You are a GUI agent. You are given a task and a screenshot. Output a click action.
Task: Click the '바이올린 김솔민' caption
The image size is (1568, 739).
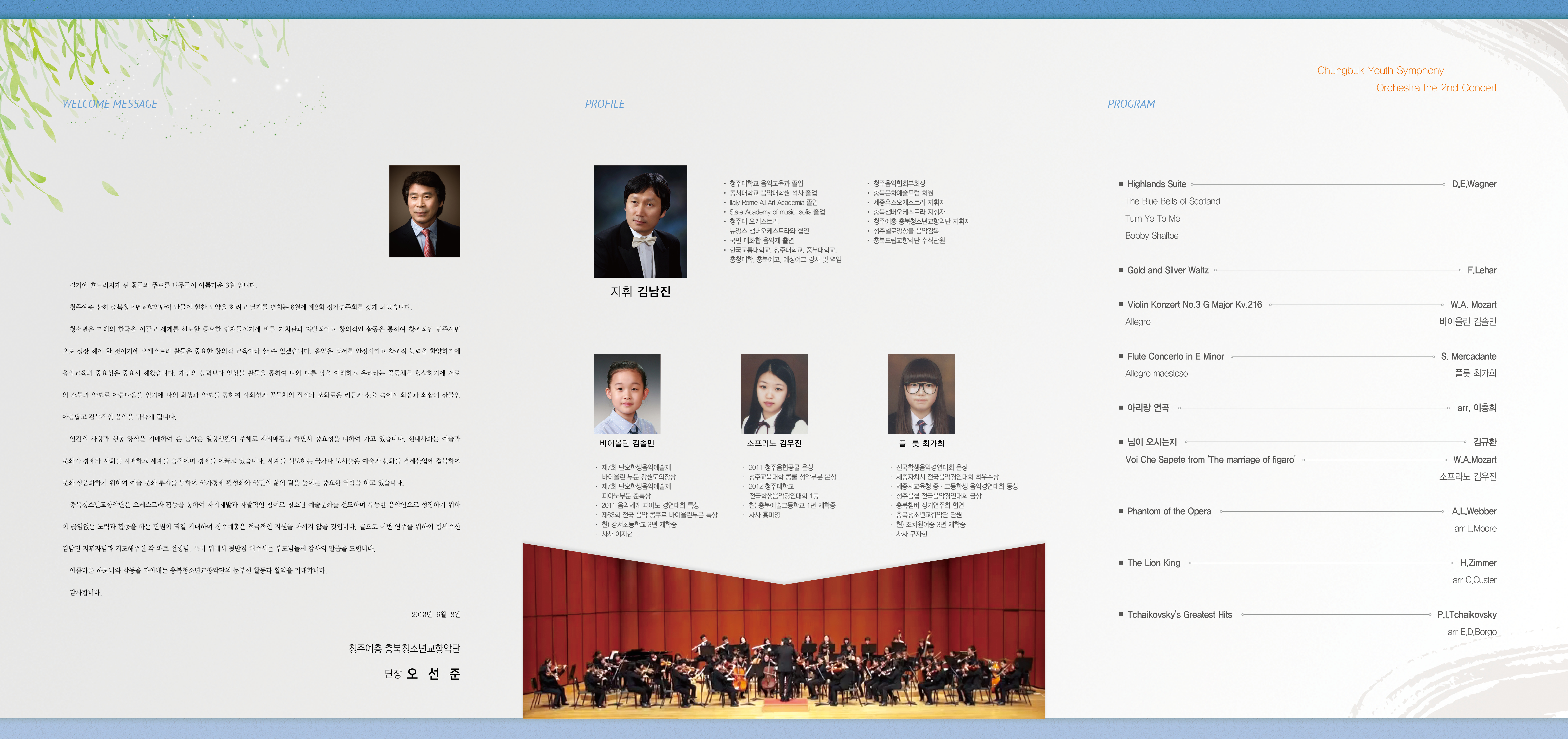627,443
